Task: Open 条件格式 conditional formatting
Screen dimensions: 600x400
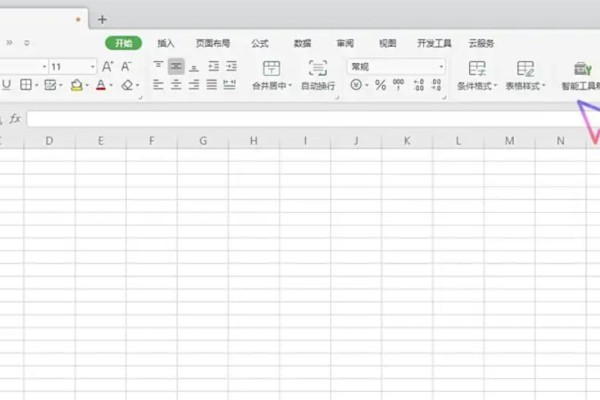Action: (x=477, y=75)
